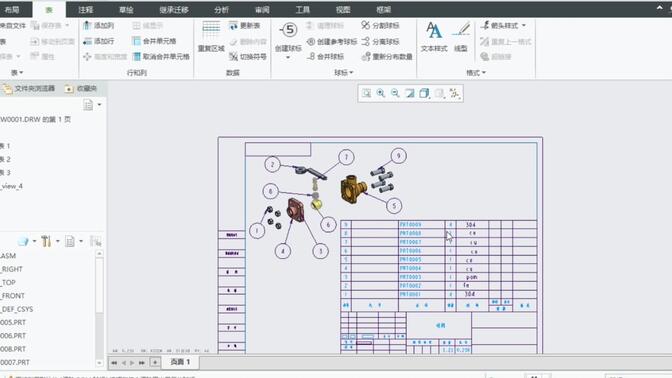This screenshot has width=672, height=378.
Task: Click the 创建球标 create balloon icon
Action: pyautogui.click(x=288, y=30)
